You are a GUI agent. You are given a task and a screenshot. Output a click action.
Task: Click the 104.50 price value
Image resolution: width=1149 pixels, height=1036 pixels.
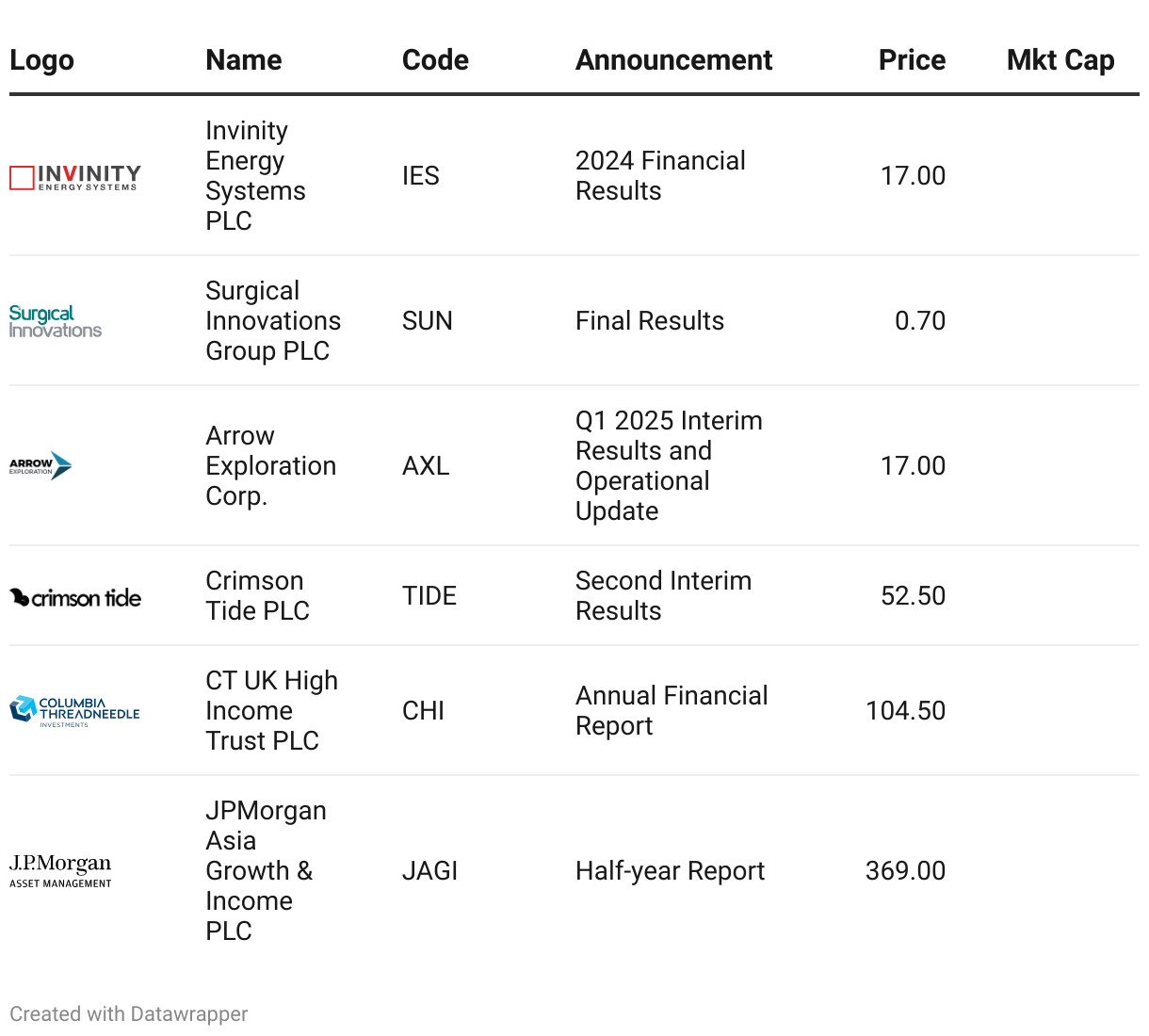pos(905,711)
